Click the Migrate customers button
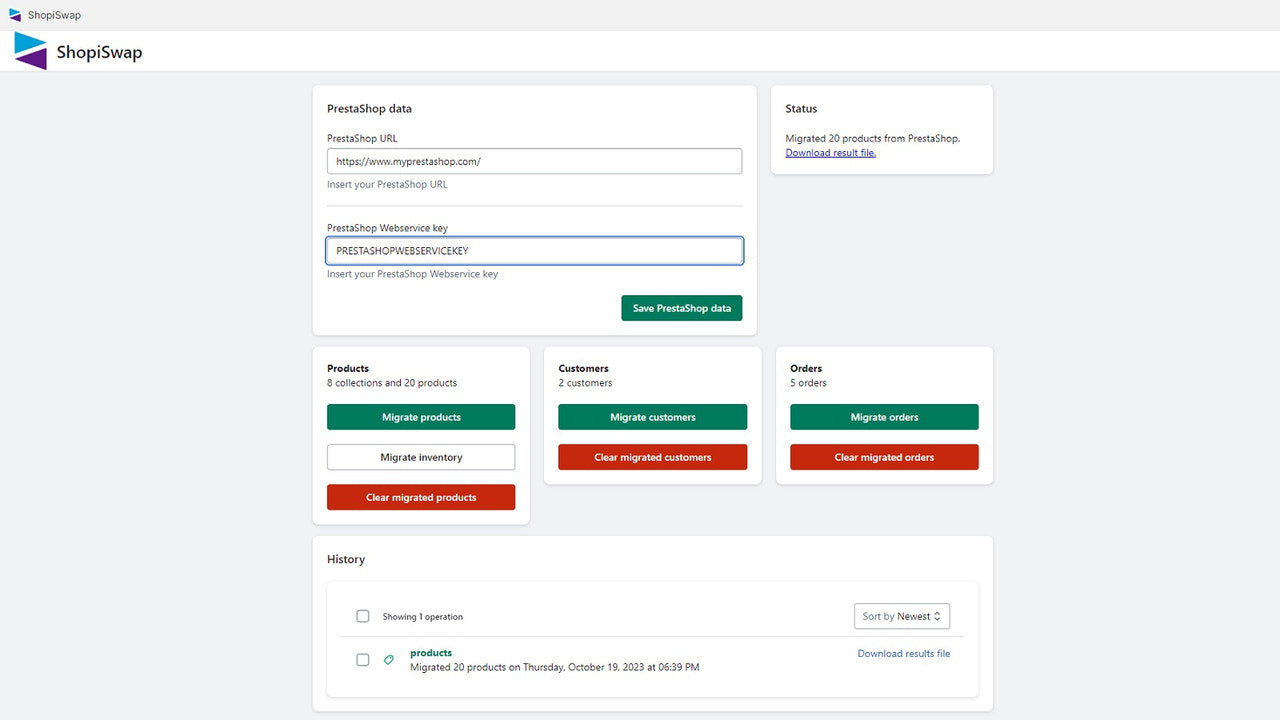This screenshot has width=1280, height=720. pyautogui.click(x=653, y=417)
